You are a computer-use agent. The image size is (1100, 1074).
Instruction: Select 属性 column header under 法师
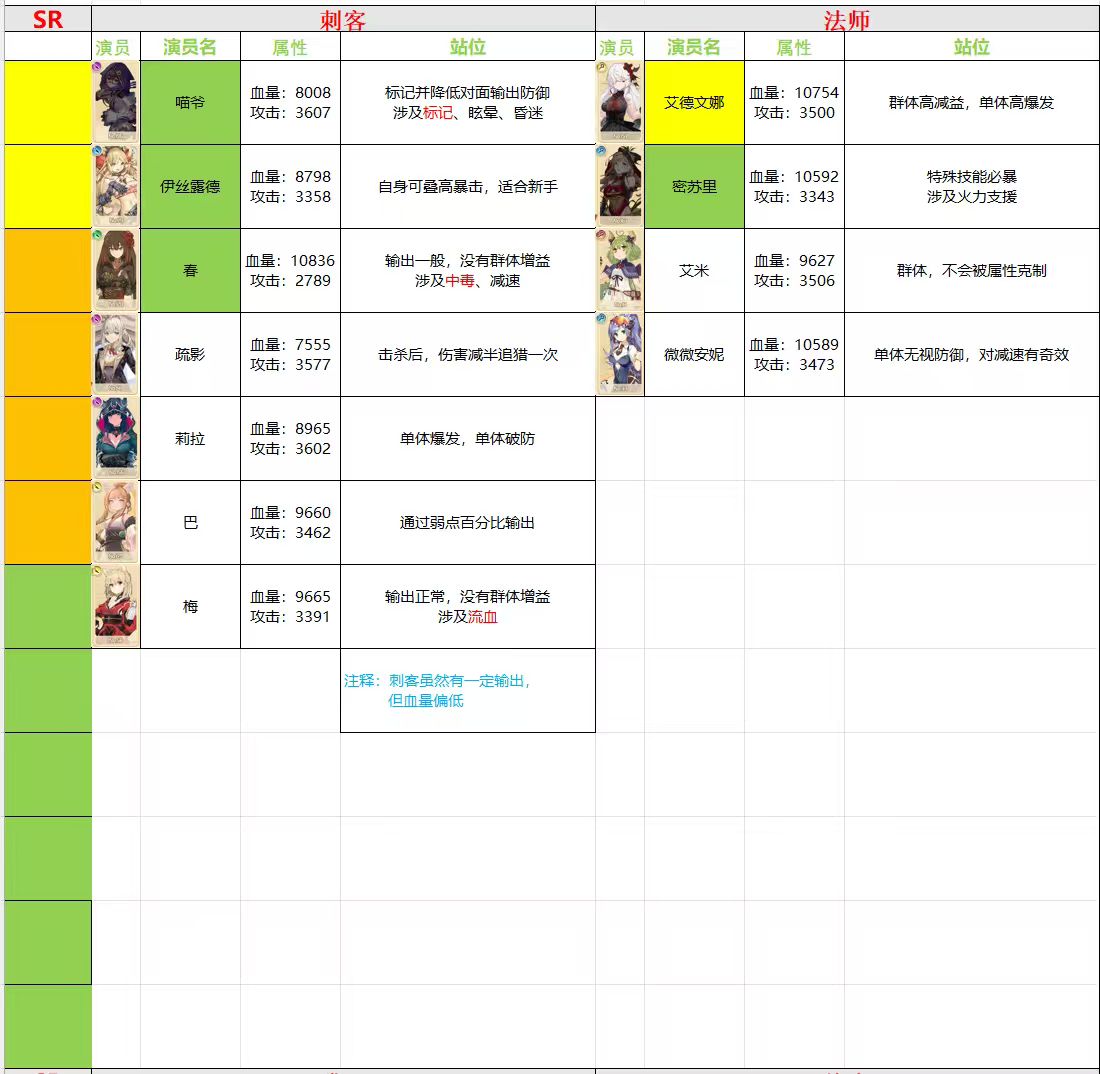794,46
